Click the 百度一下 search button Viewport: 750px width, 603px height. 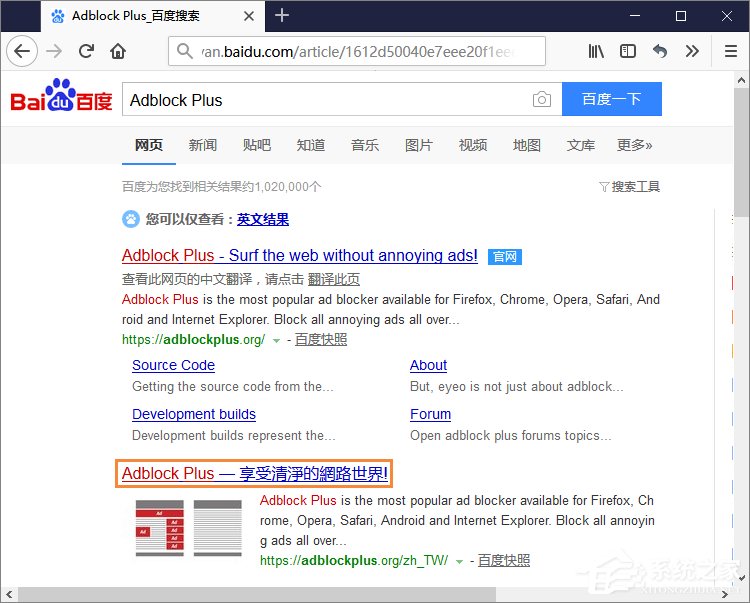(612, 99)
